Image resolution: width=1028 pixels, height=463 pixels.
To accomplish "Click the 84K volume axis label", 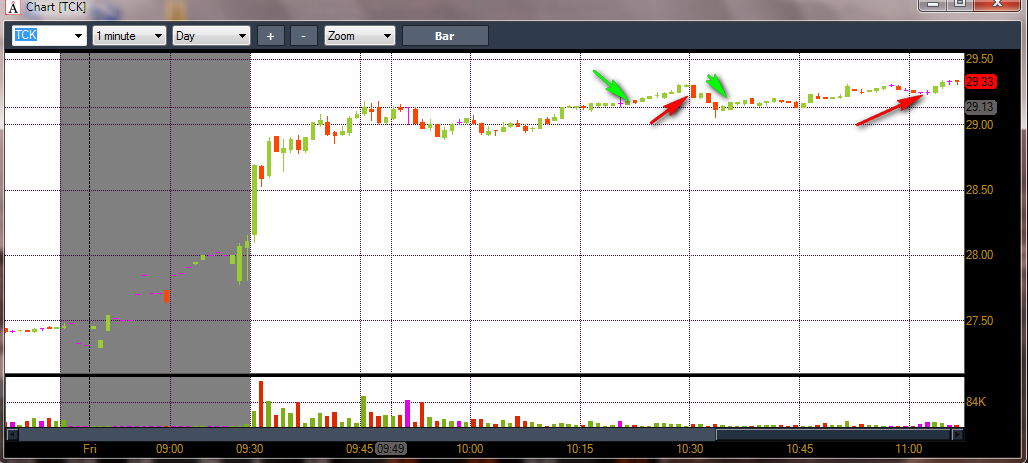I will coord(977,402).
